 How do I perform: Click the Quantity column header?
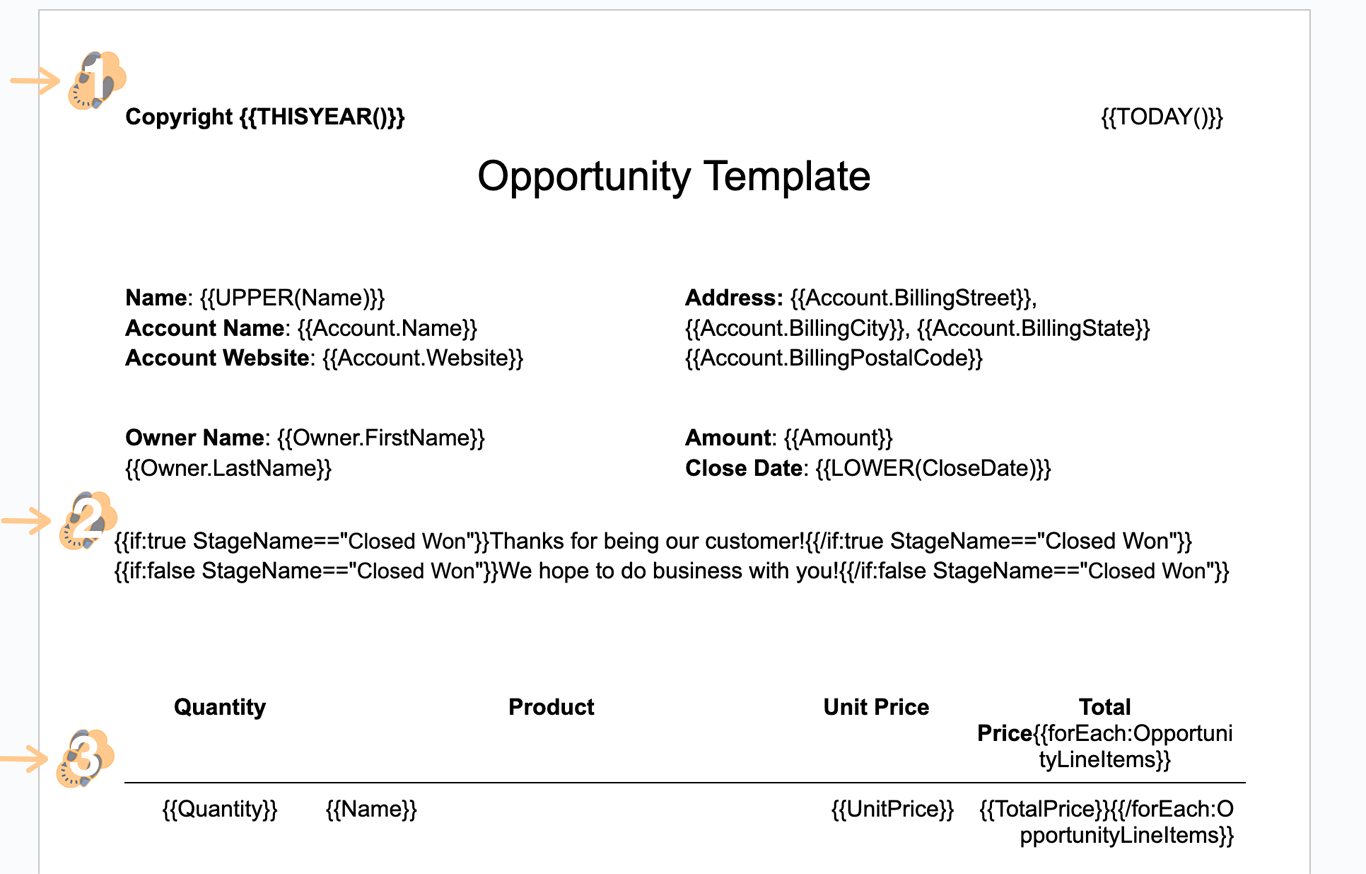pos(220,707)
